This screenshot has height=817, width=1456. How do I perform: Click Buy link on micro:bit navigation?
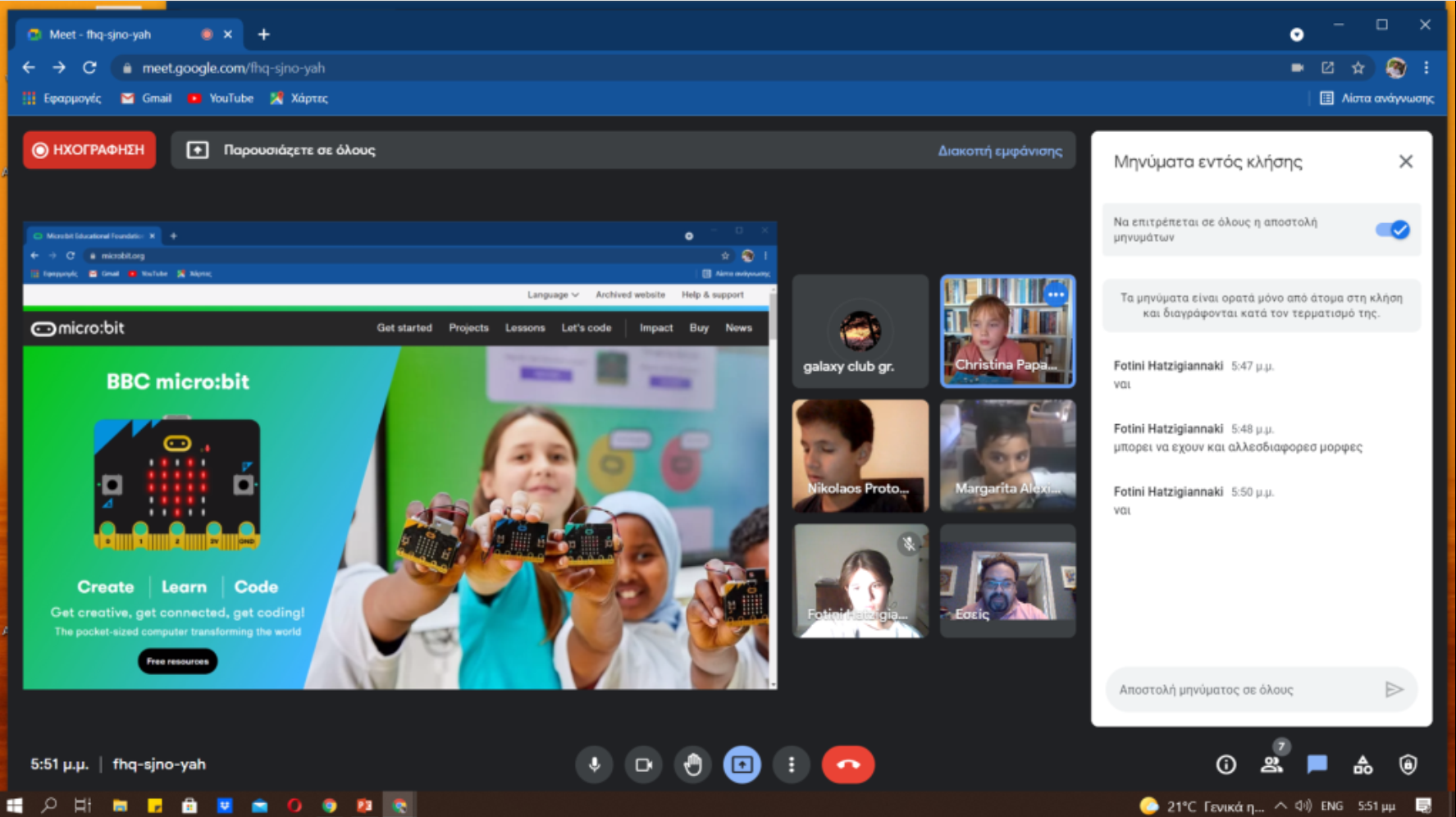tap(699, 328)
